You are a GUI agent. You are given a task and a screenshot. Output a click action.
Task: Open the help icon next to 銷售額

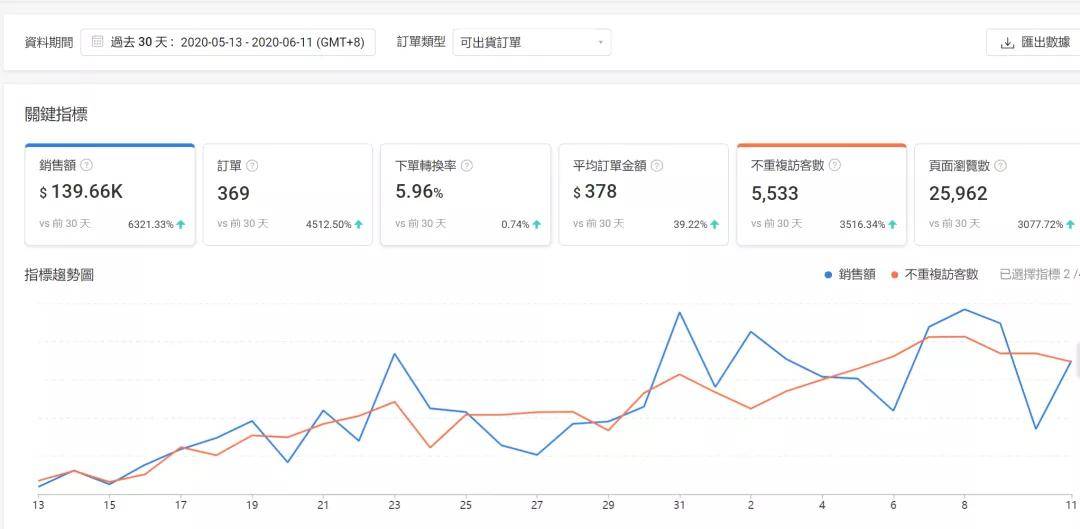coord(87,165)
